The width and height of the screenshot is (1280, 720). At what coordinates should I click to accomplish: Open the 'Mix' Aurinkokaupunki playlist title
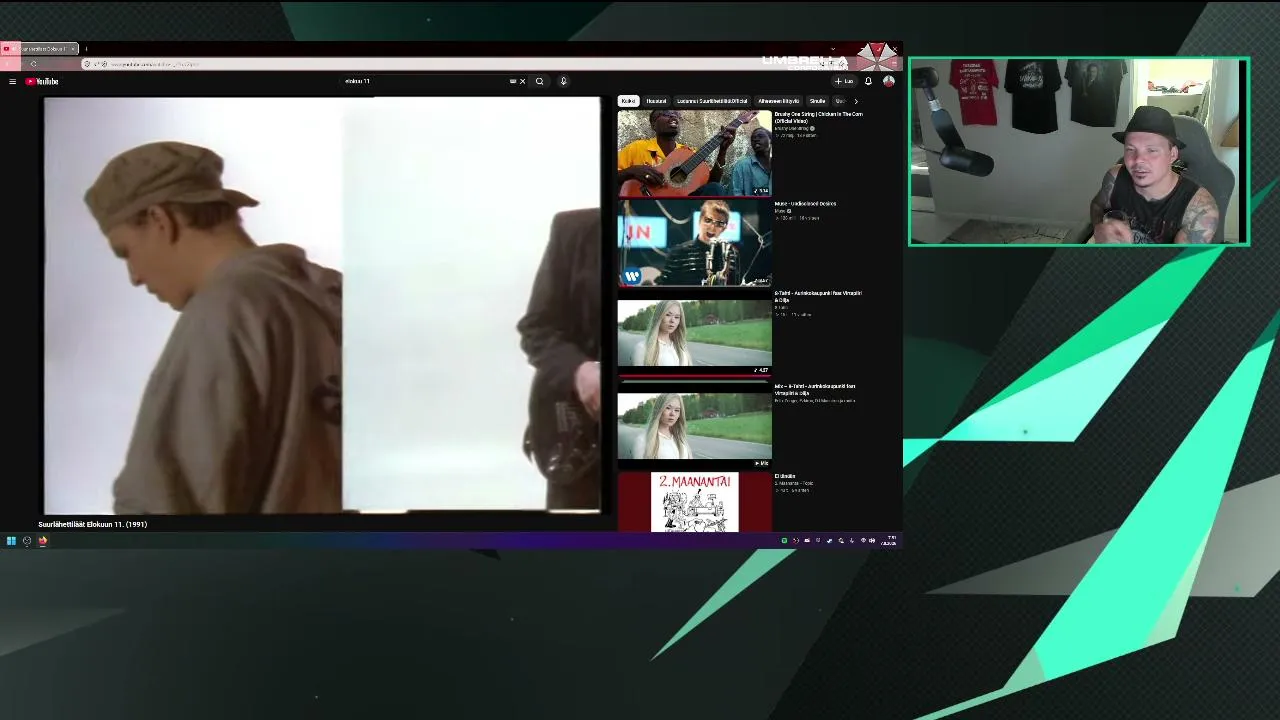(x=814, y=389)
